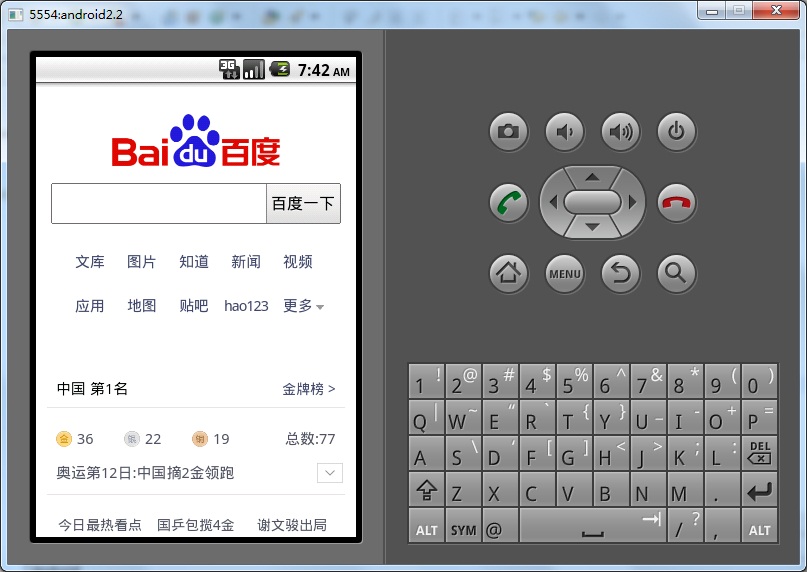Click the Baidu search input field
This screenshot has width=807, height=572.
159,203
